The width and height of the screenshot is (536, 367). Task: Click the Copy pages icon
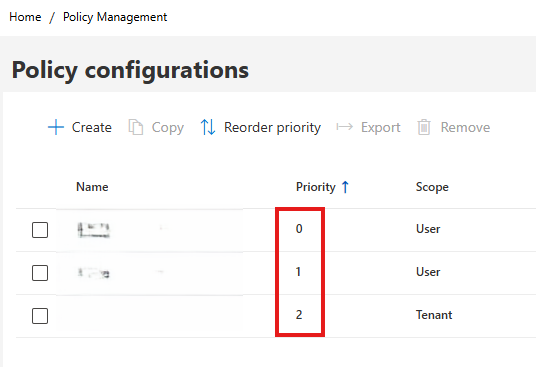tap(136, 127)
